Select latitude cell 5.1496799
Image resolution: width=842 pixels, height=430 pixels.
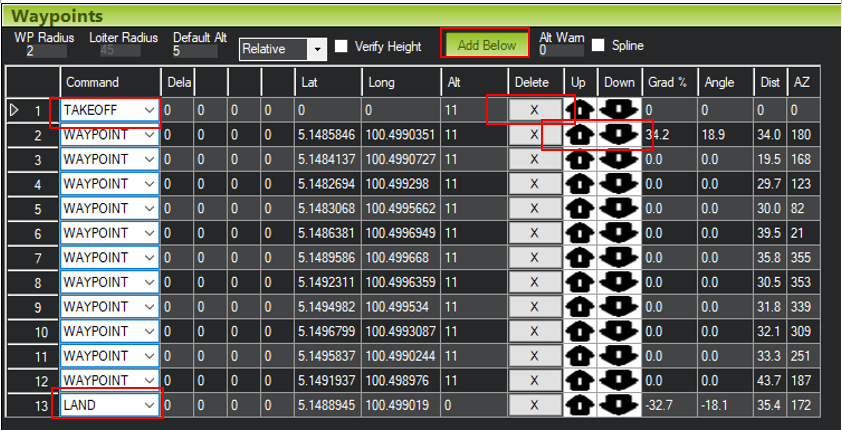pos(328,331)
